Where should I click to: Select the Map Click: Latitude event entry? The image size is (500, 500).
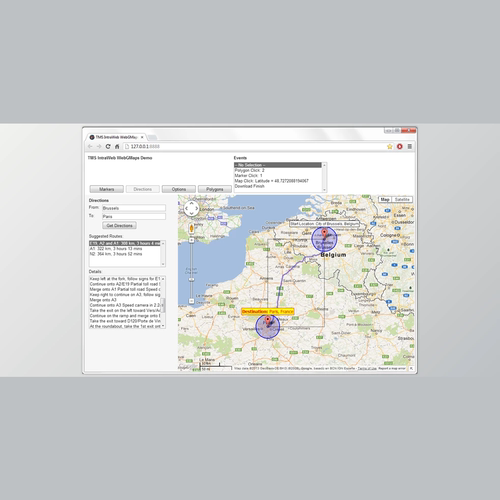(278, 181)
